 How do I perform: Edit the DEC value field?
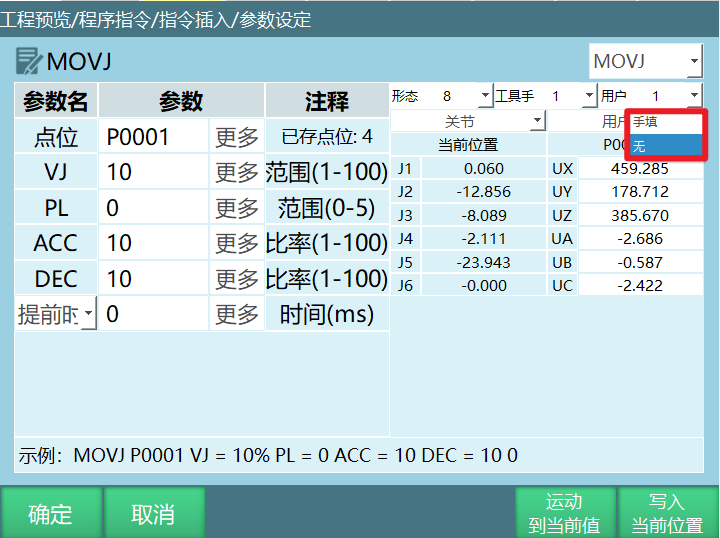[154, 279]
